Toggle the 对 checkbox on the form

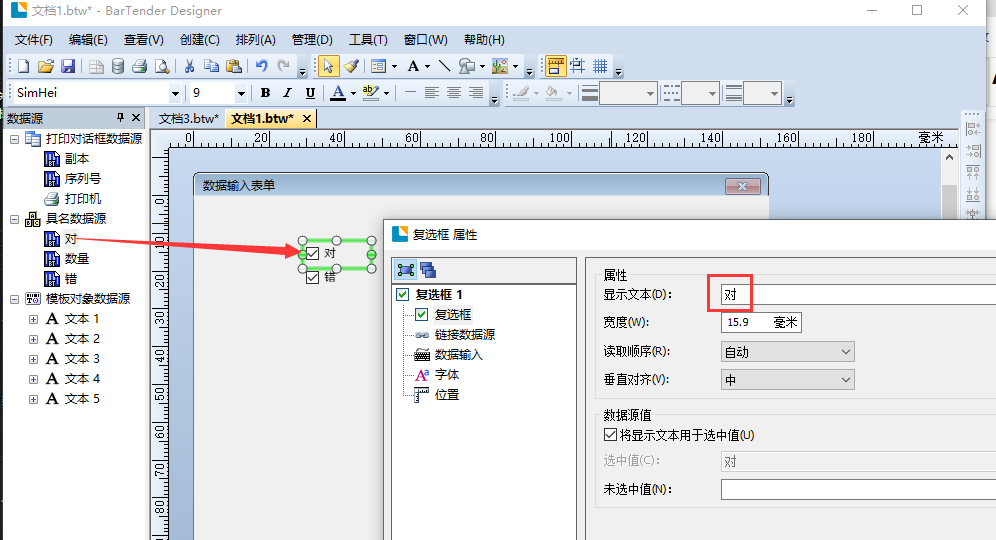point(311,254)
